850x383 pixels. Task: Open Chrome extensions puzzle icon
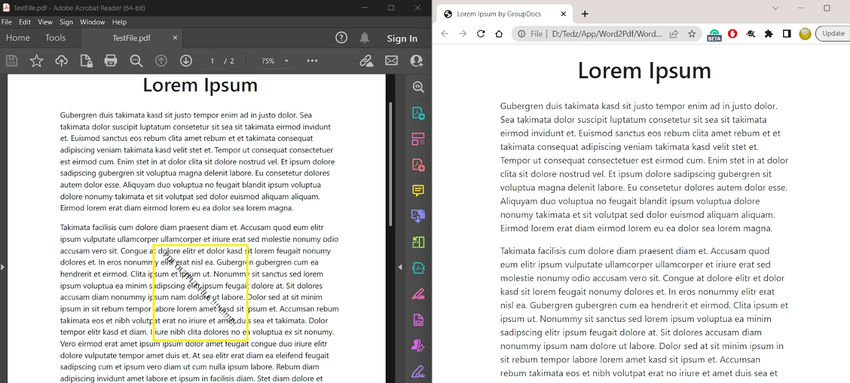tap(769, 34)
